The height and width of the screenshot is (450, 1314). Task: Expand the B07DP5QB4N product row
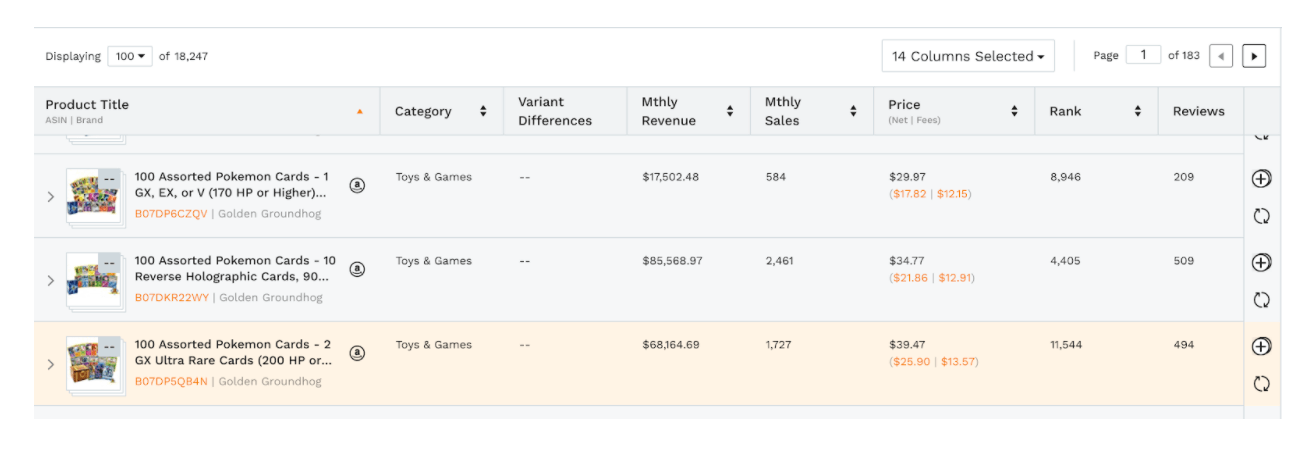point(50,364)
